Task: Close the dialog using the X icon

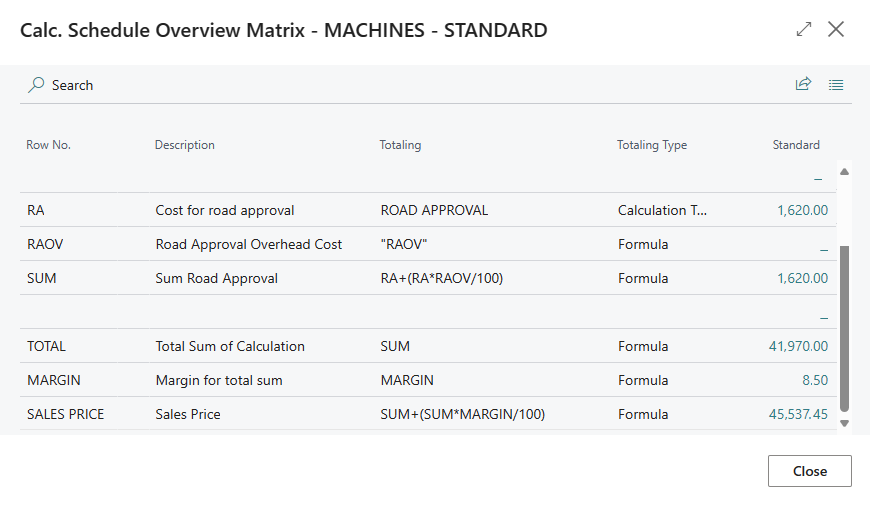Action: 836,30
